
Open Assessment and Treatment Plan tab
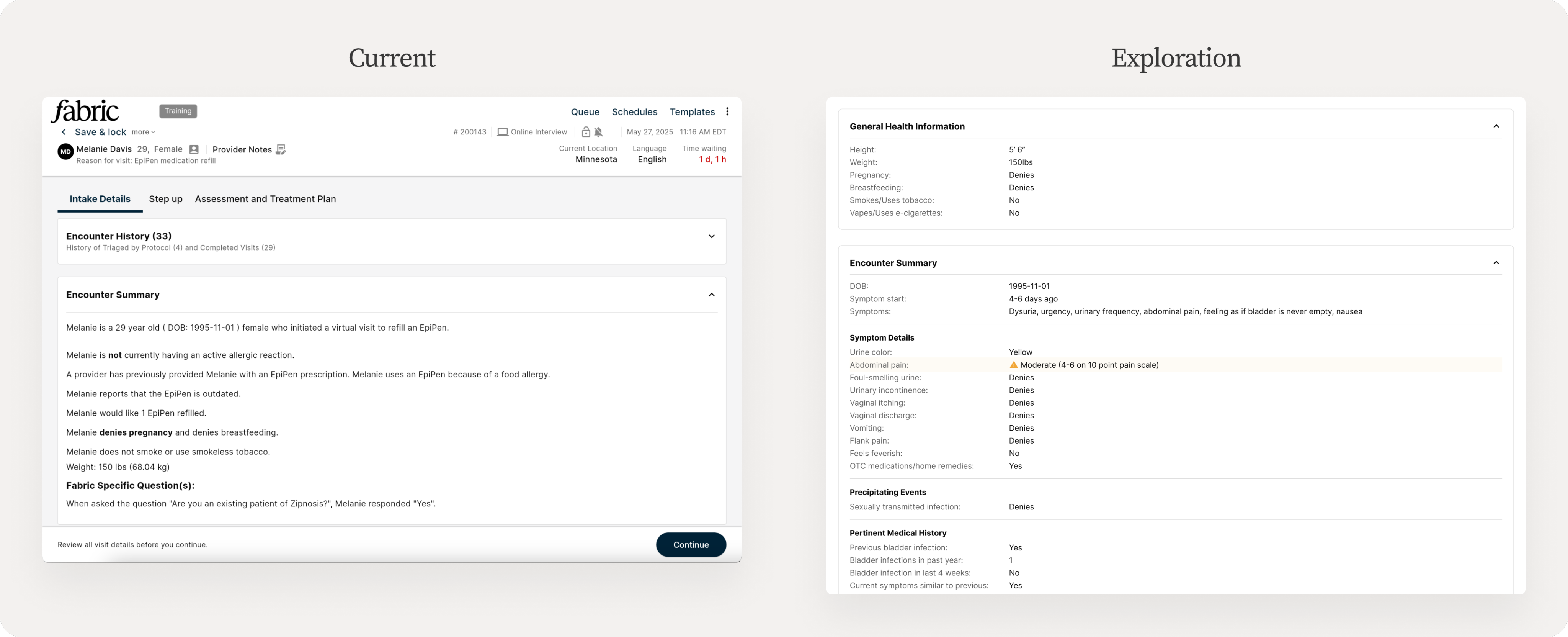pyautogui.click(x=265, y=199)
